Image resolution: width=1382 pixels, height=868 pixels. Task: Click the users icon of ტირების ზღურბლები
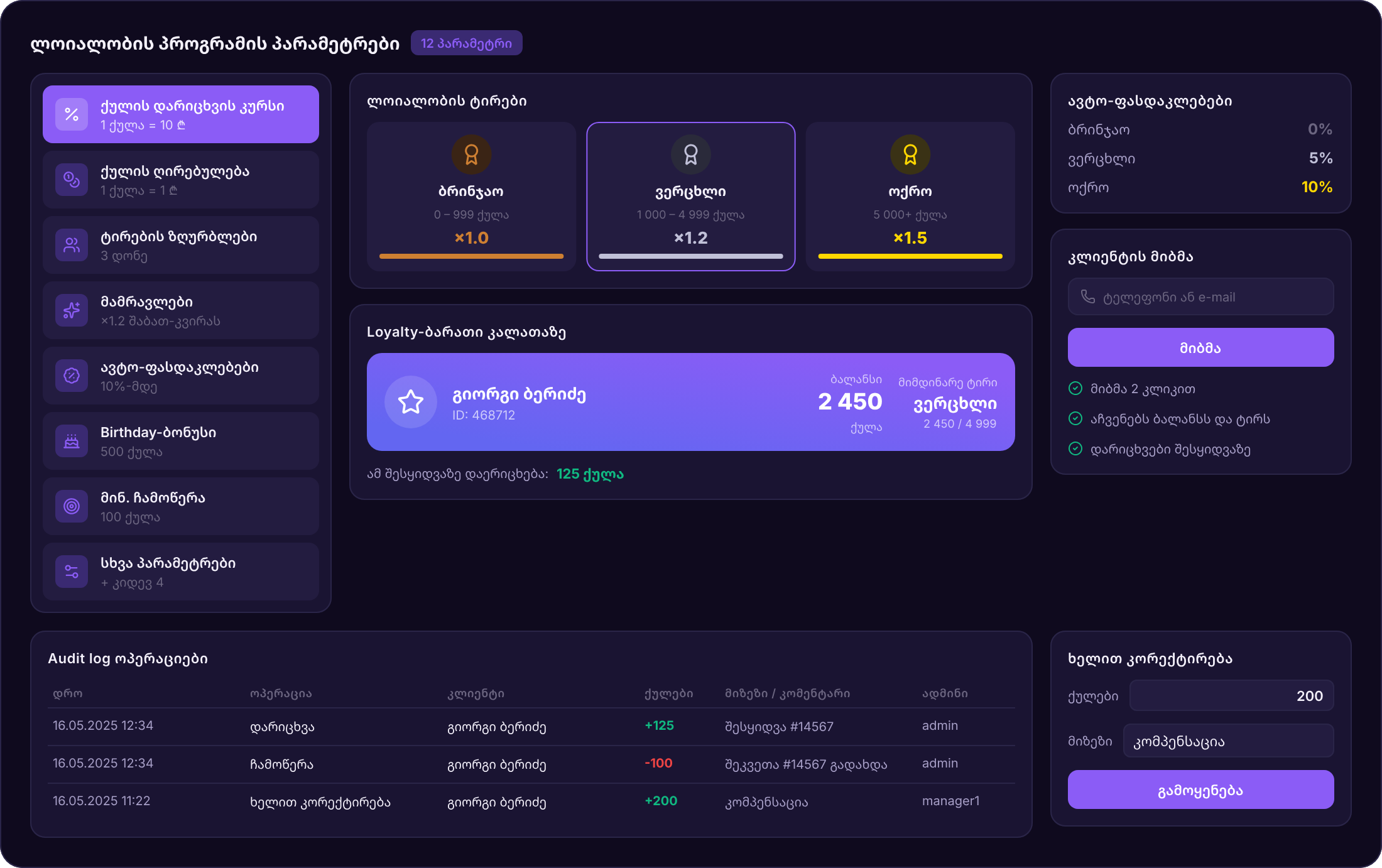[x=72, y=245]
